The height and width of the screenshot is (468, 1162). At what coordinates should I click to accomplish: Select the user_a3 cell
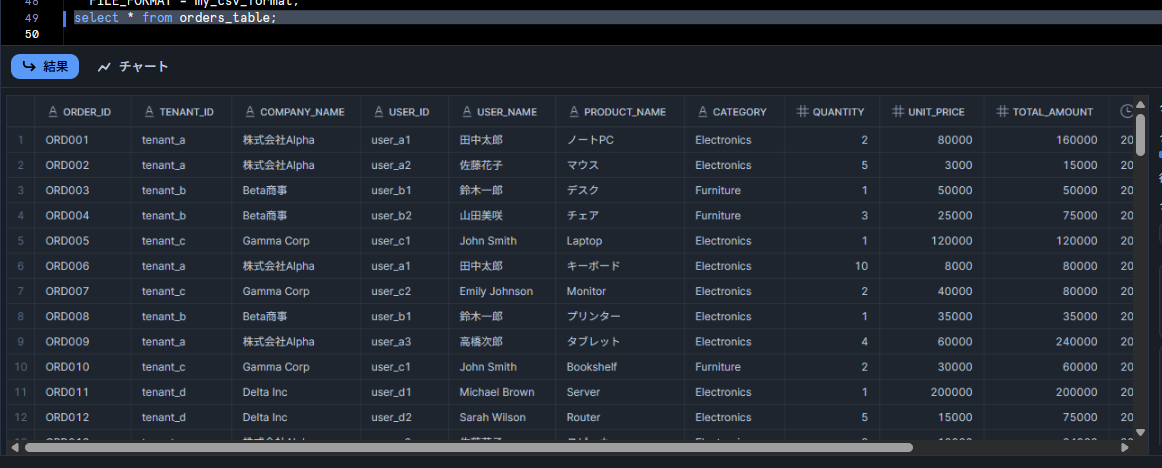tap(405, 341)
